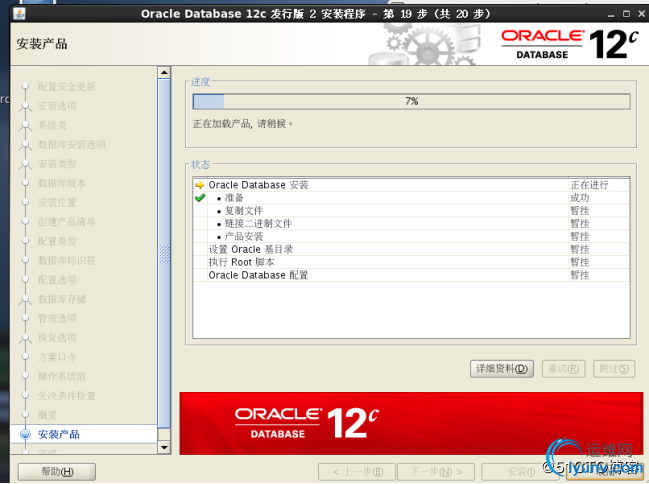Select the 系统类 step
This screenshot has height=484, width=649.
(52, 125)
